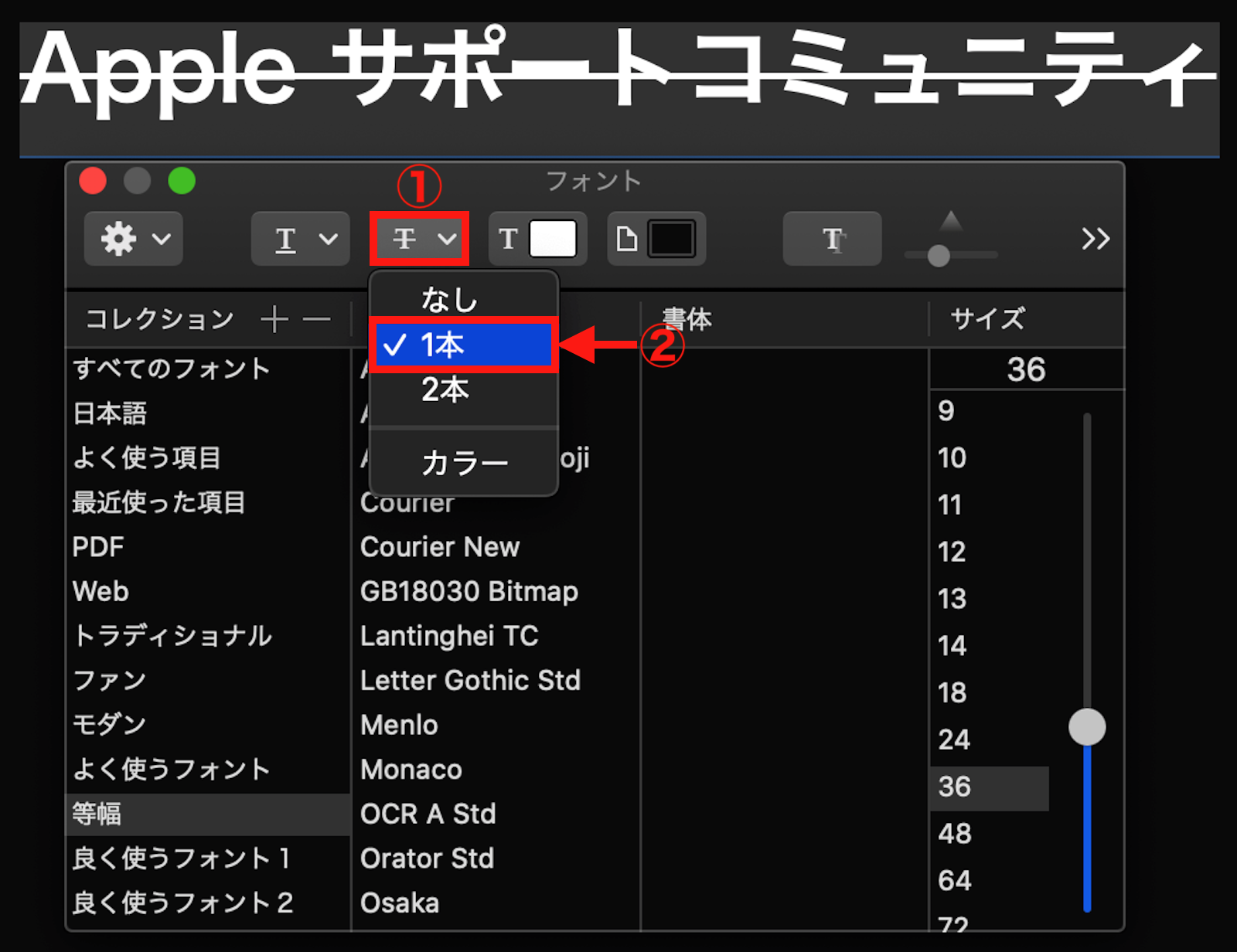Image resolution: width=1237 pixels, height=952 pixels.
Task: Add a new collection with the plus icon
Action: coord(274,318)
